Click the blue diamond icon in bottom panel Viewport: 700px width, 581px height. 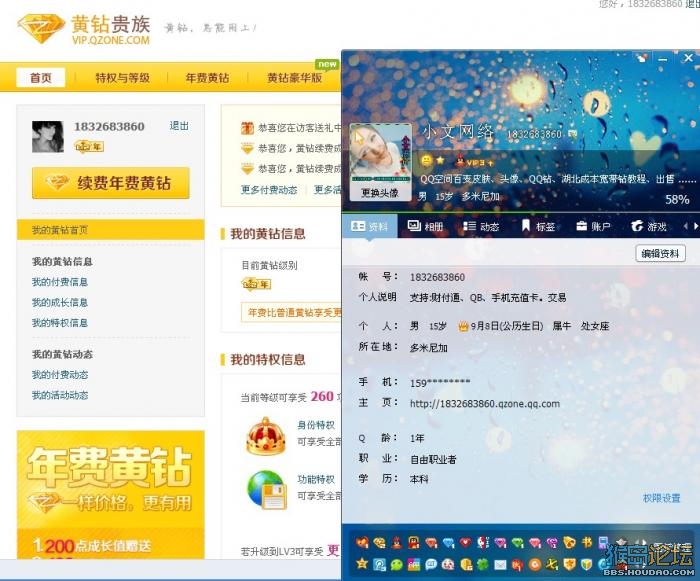click(448, 543)
